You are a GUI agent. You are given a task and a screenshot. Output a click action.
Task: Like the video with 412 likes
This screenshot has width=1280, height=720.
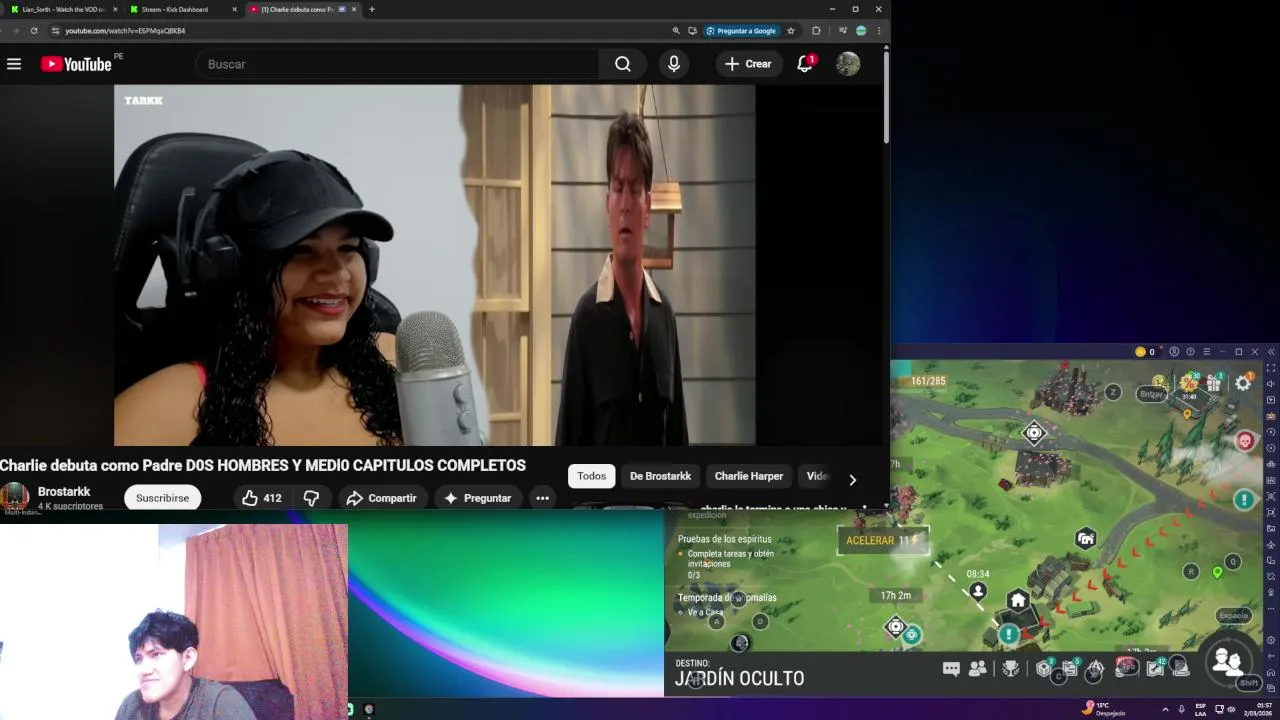[x=262, y=498]
